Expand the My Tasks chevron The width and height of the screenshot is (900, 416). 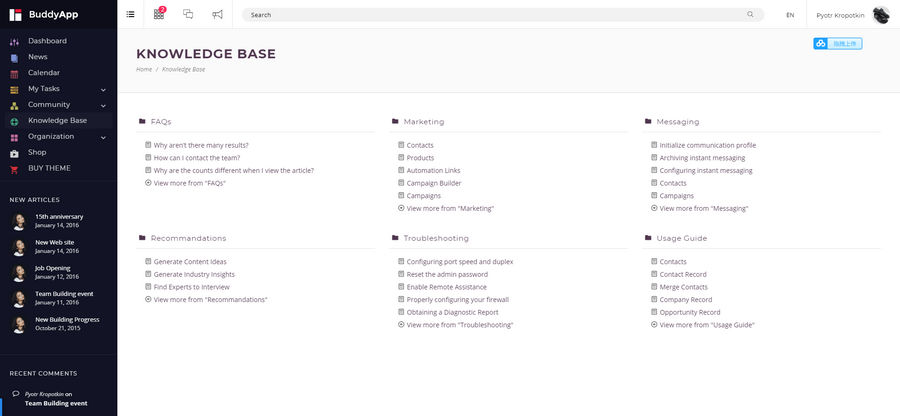[103, 90]
